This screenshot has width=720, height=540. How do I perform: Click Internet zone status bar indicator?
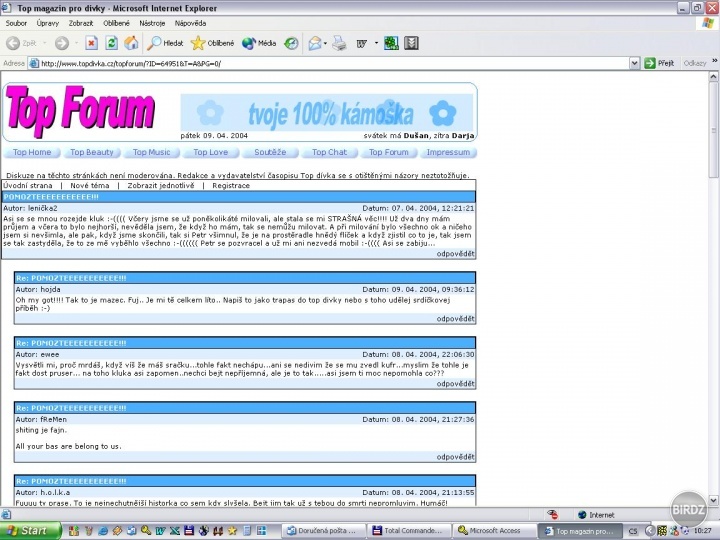596,515
